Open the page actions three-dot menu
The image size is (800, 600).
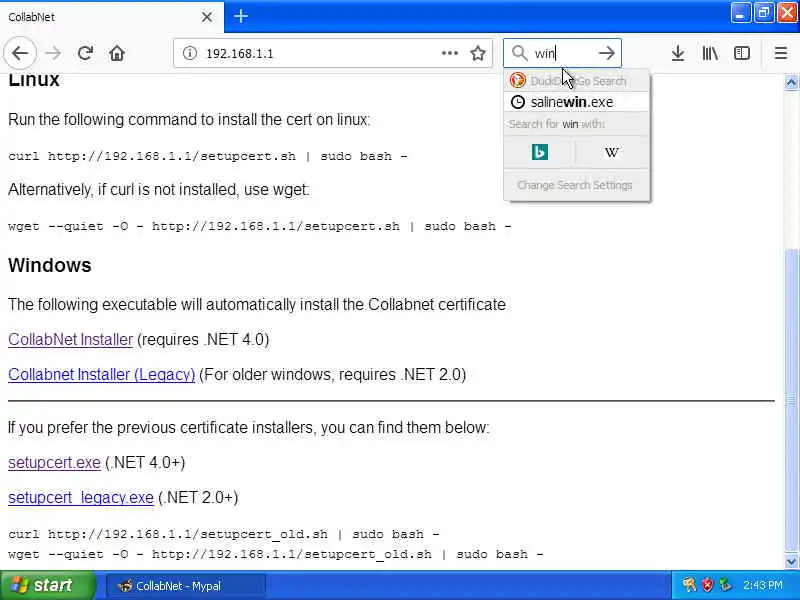449,53
